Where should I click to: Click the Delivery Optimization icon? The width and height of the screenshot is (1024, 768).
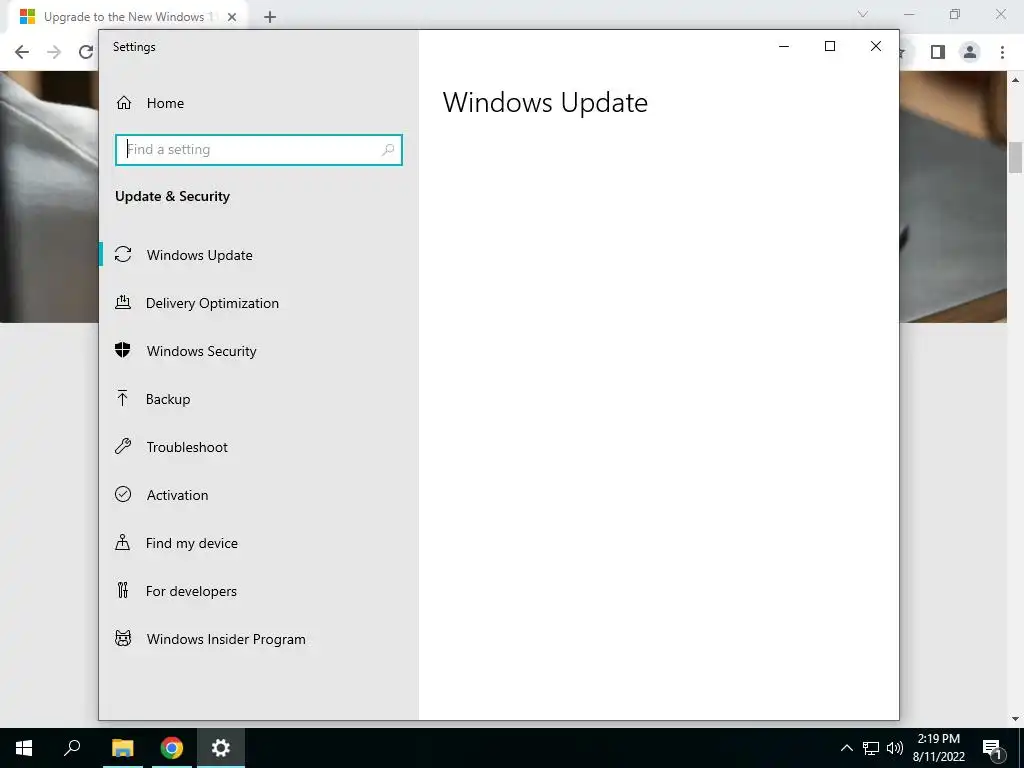click(123, 302)
